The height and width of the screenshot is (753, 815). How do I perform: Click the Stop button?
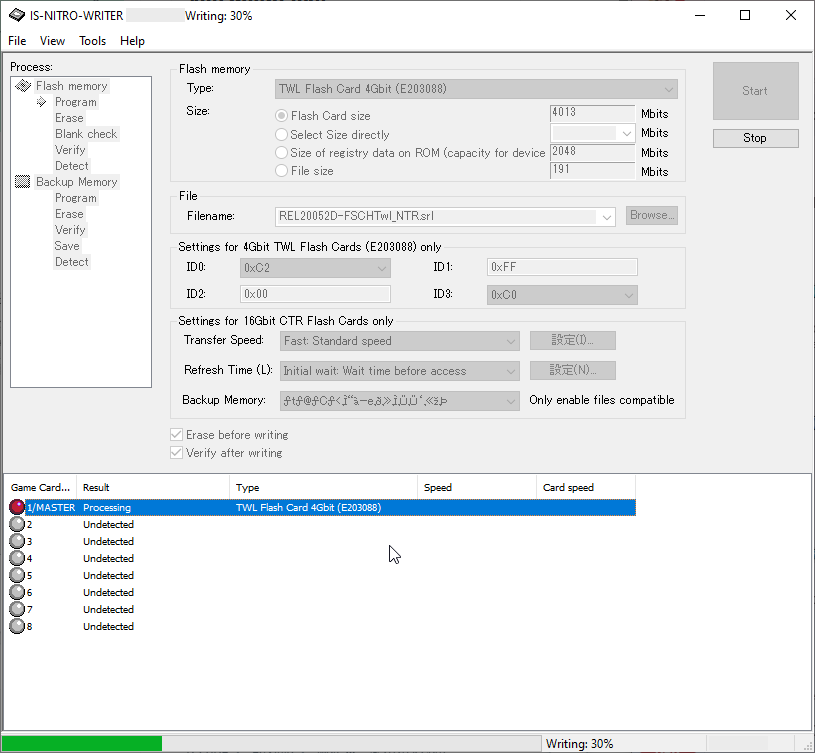point(755,138)
